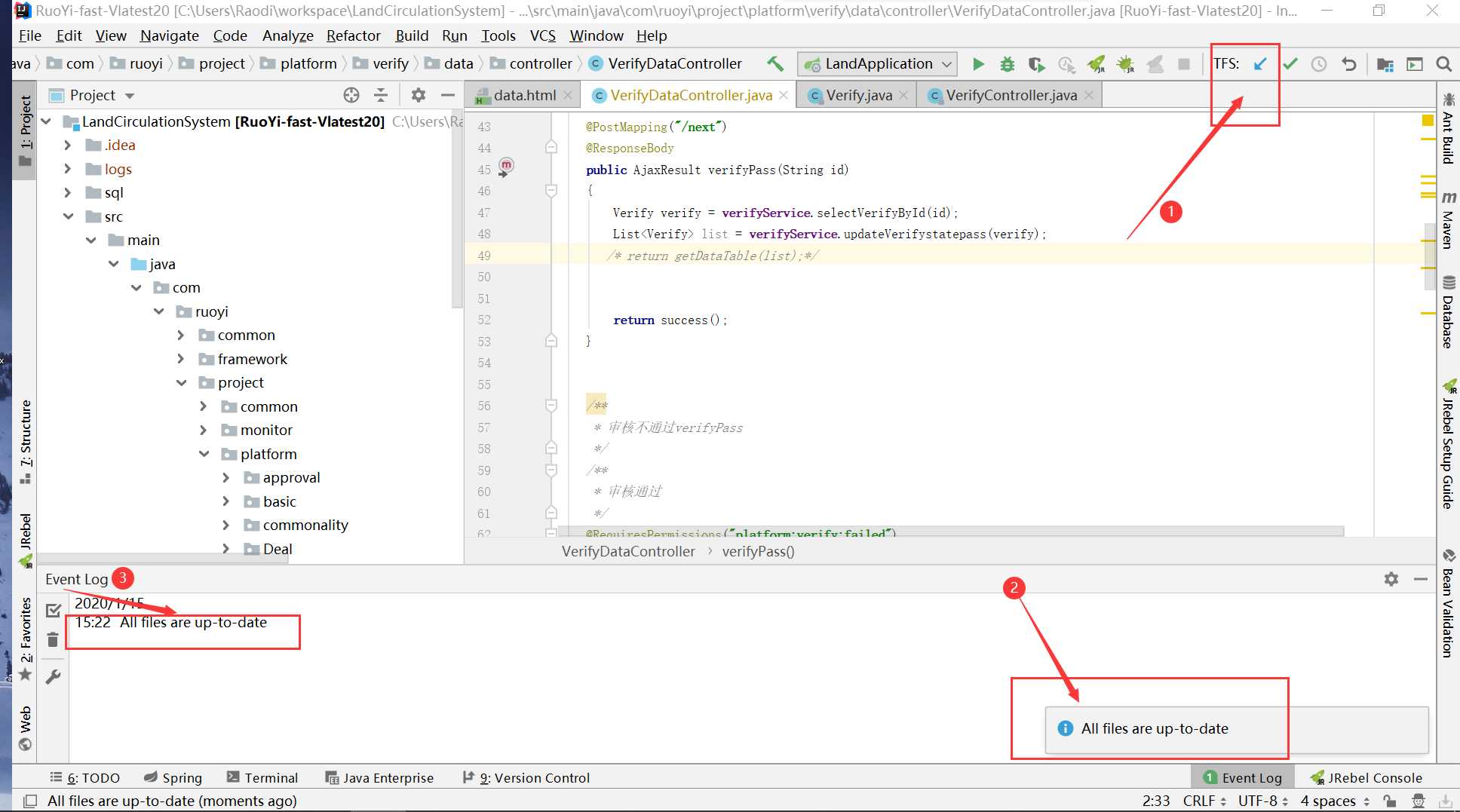Open the VCS menu
This screenshot has height=812, width=1460.
coord(542,35)
